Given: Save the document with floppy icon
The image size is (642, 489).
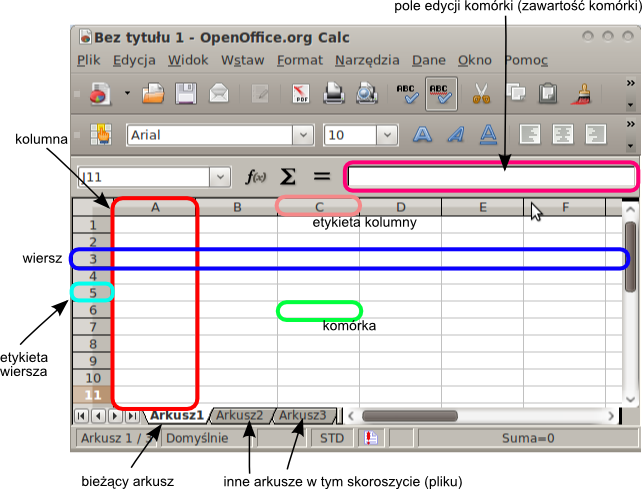Looking at the screenshot, I should pos(186,93).
